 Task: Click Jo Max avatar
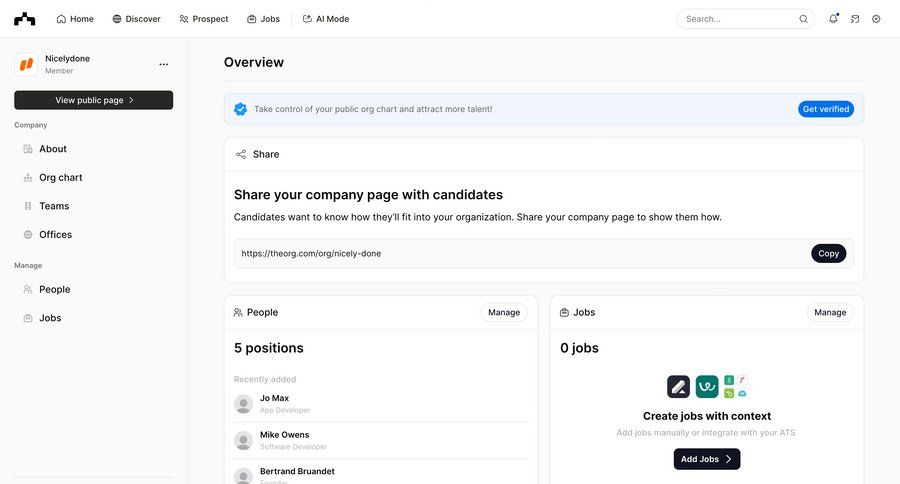click(243, 404)
